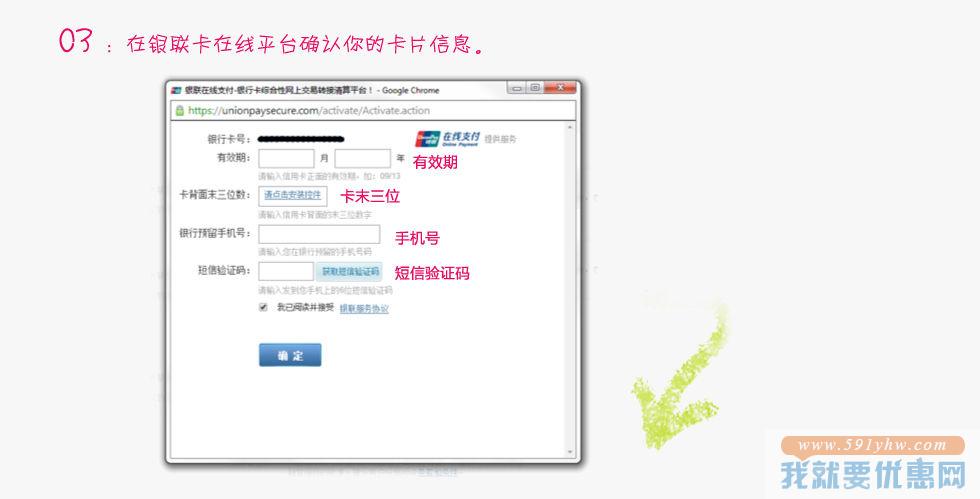Maximize the Chrome popup window

(x=535, y=88)
